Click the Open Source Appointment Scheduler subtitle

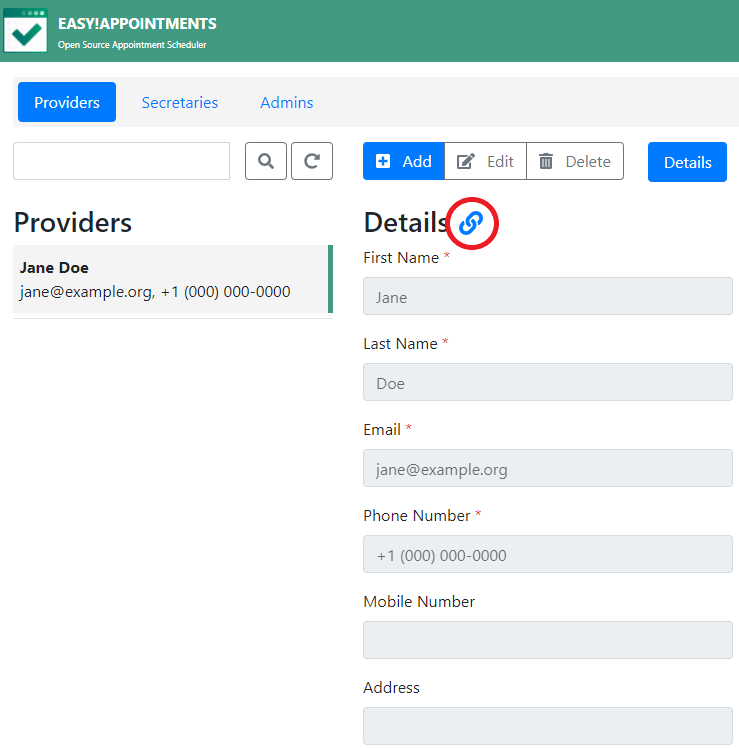point(132,45)
